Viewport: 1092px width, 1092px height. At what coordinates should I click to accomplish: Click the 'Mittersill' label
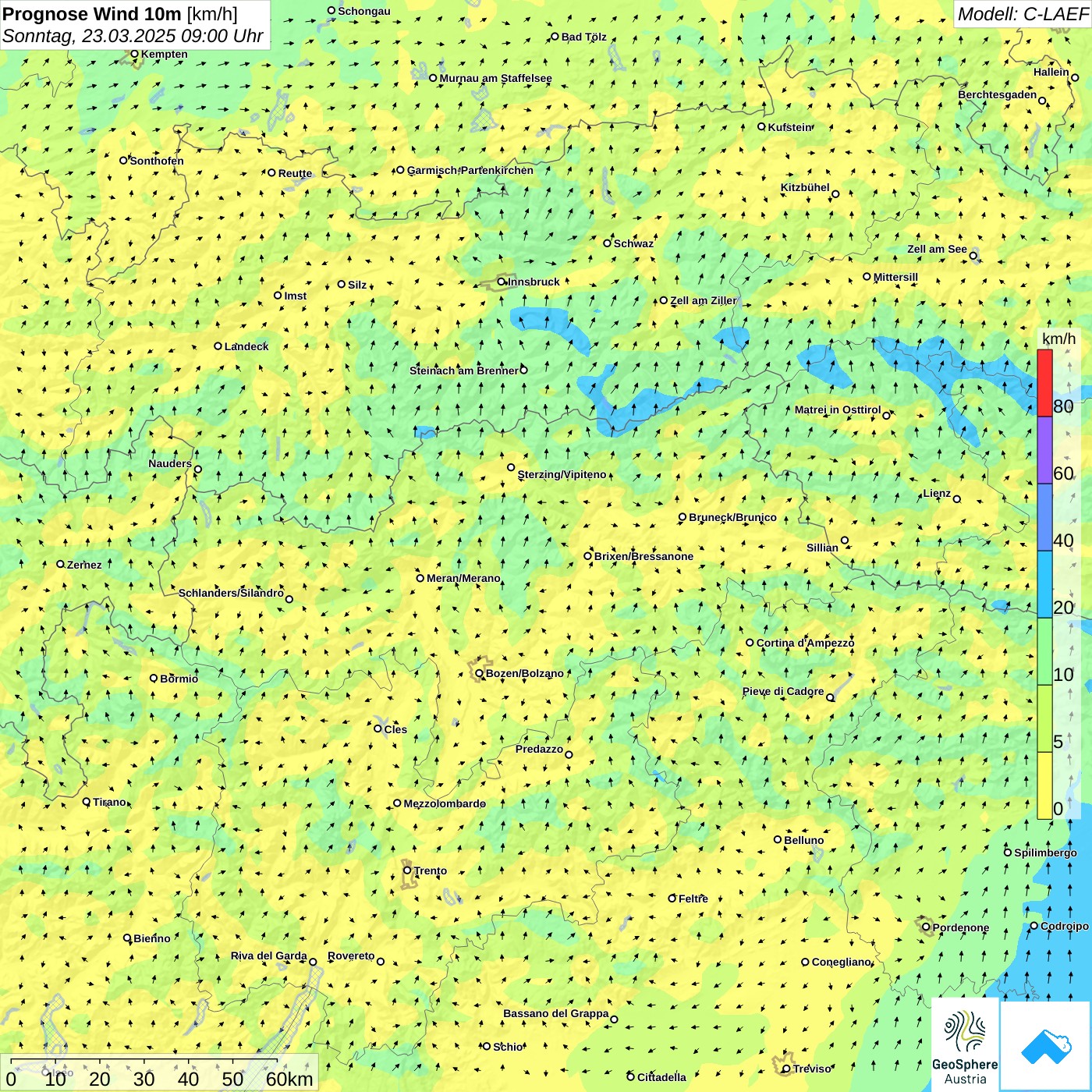coord(895,277)
